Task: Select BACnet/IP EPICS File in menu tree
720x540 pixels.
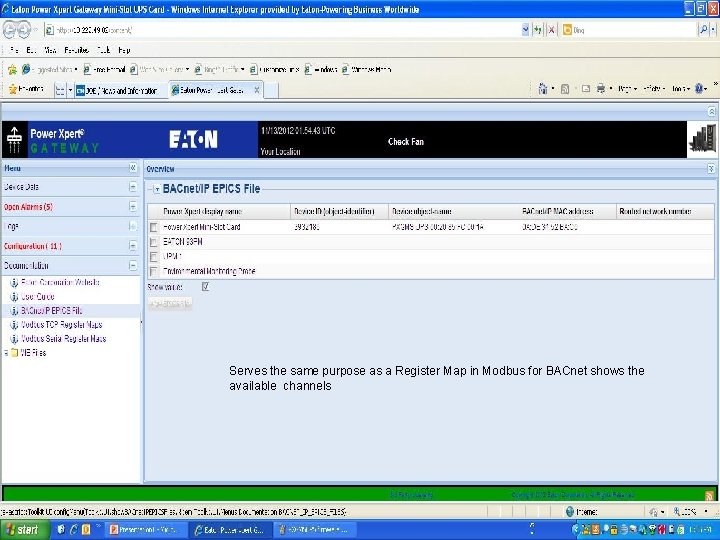Action: pos(51,311)
